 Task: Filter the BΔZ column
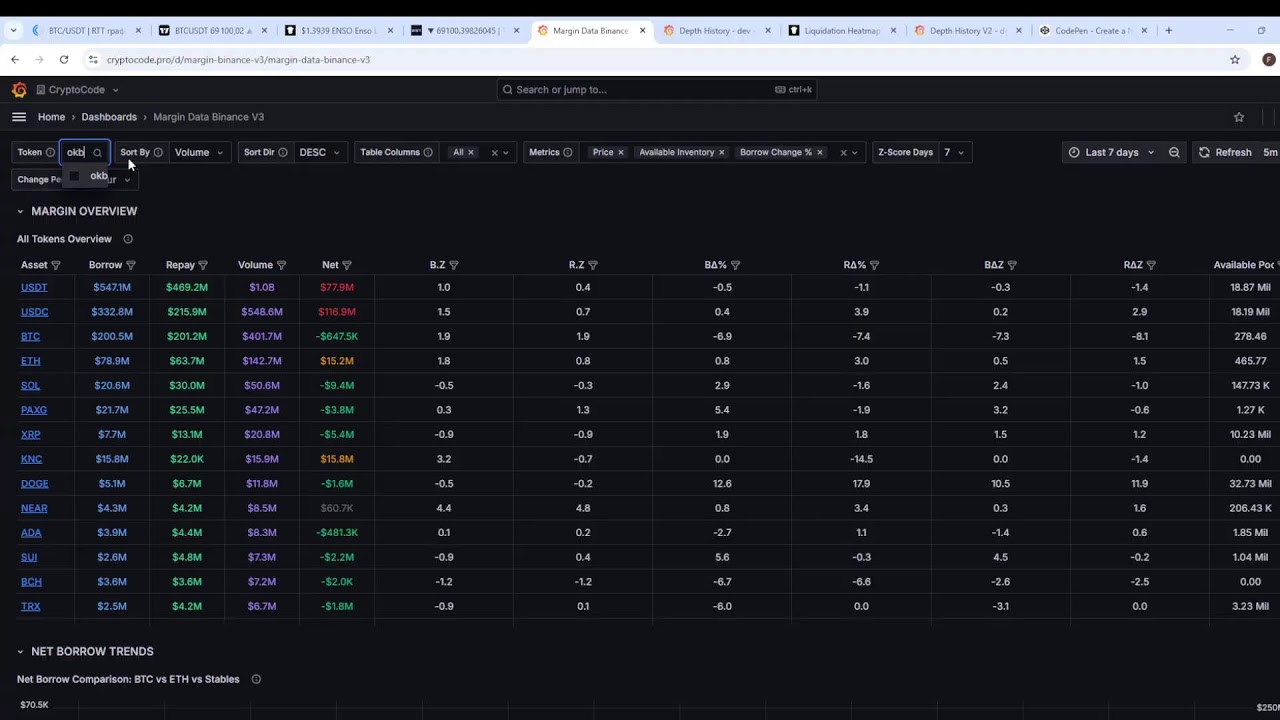pos(1012,265)
